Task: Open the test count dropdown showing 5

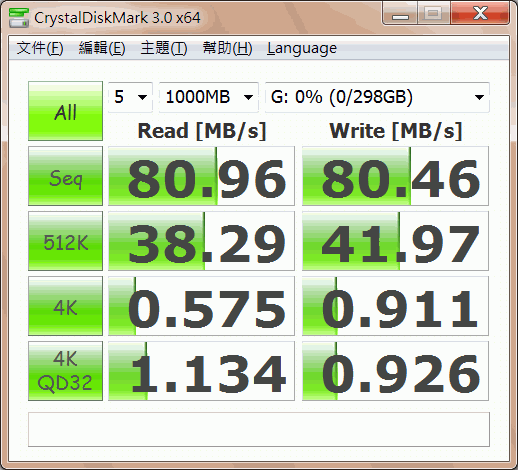Action: coord(130,97)
